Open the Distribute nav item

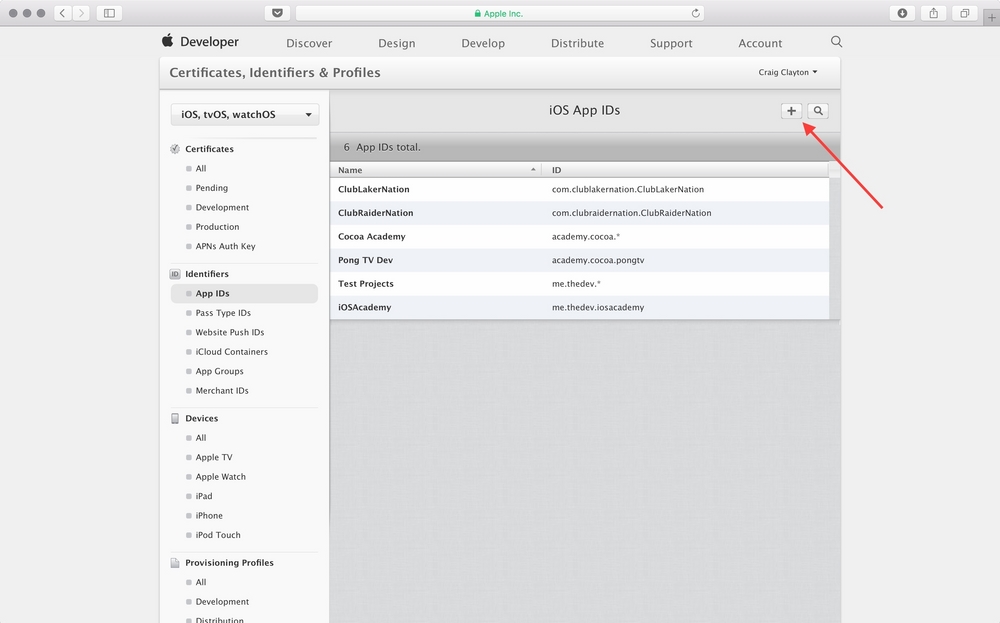pos(577,43)
